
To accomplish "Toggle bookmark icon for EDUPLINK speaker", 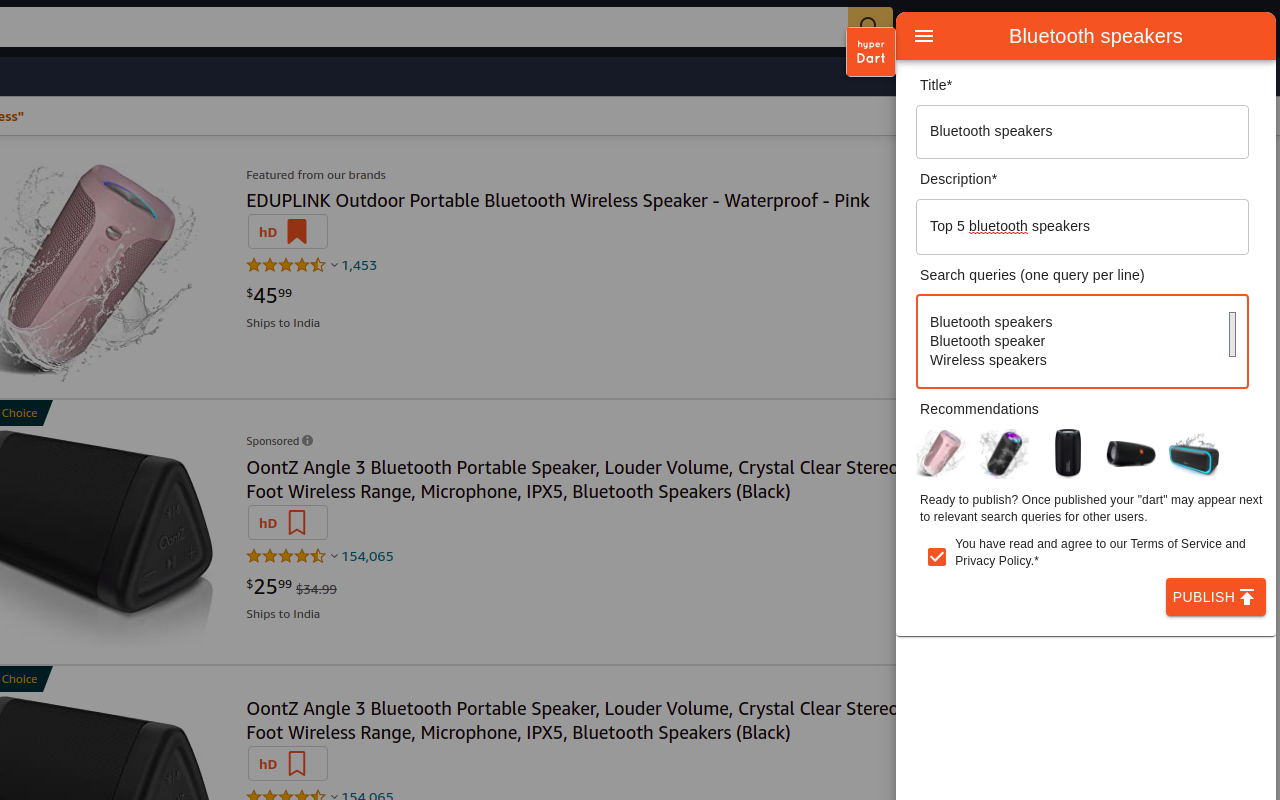I will tap(297, 232).
